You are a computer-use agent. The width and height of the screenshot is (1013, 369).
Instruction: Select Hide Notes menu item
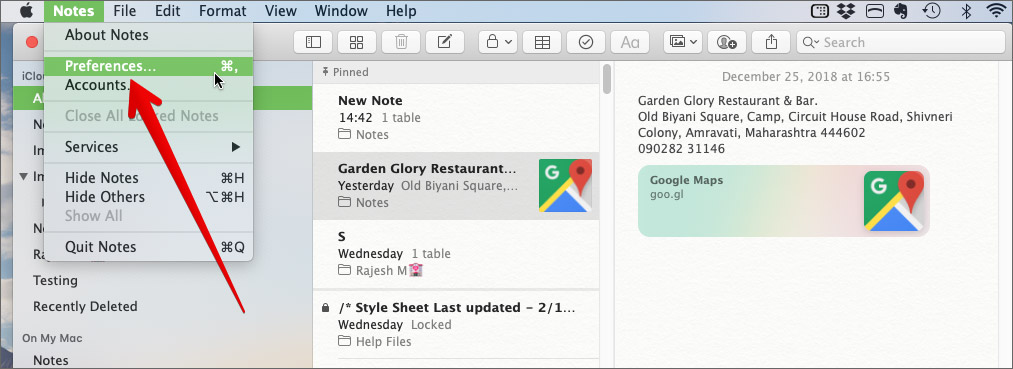[x=149, y=178]
